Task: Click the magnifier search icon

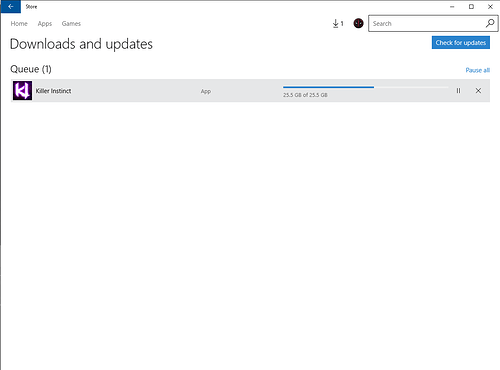Action: point(490,23)
